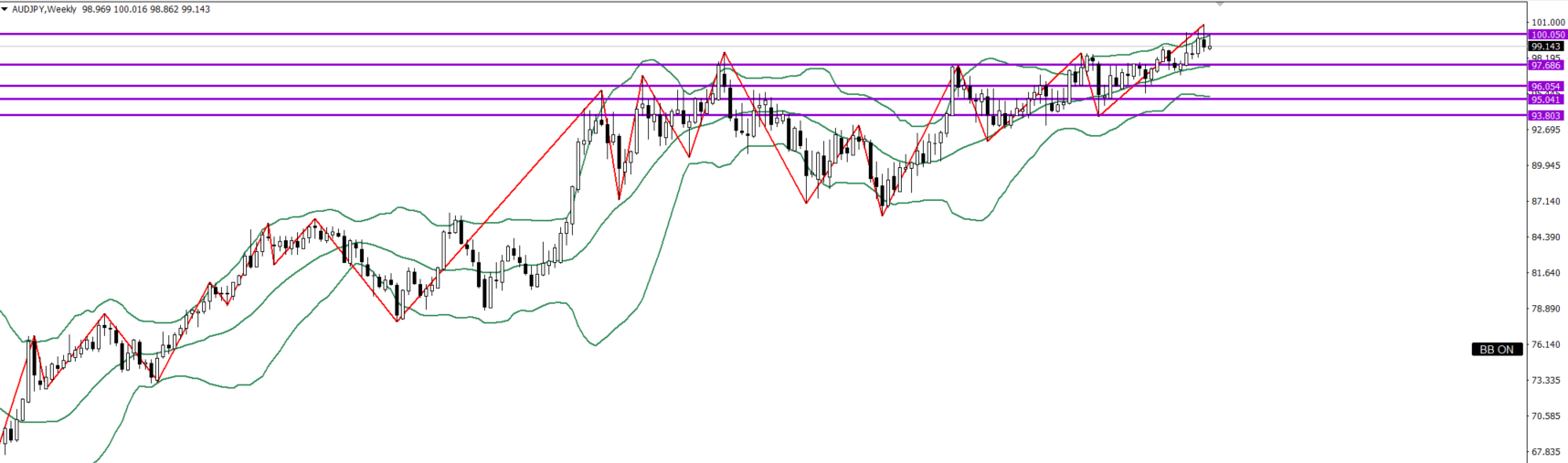Image resolution: width=1568 pixels, height=463 pixels.
Task: Click the chart shift triangle marker at top
Action: 1219,5
